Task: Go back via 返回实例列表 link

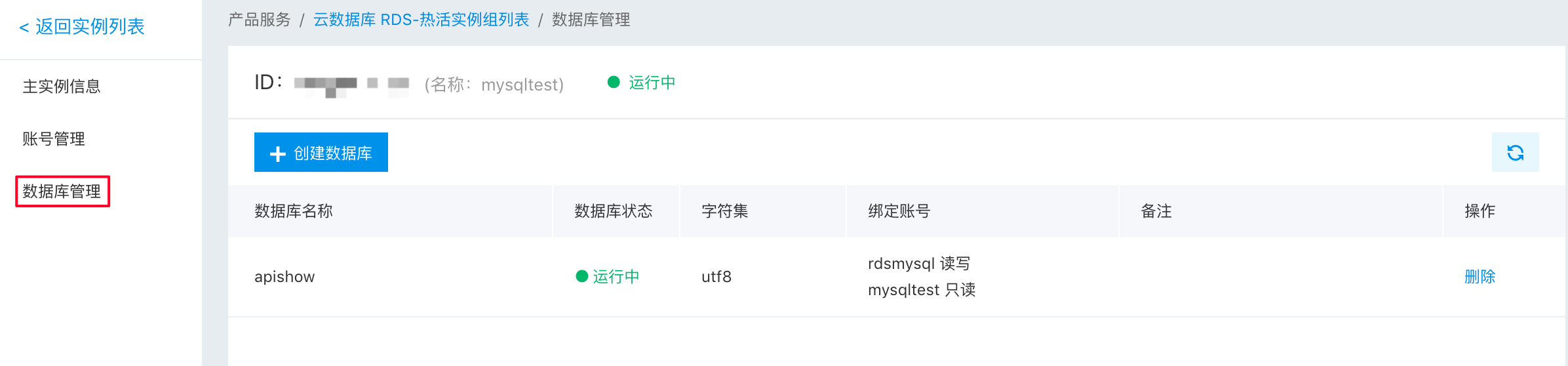Action: tap(82, 27)
